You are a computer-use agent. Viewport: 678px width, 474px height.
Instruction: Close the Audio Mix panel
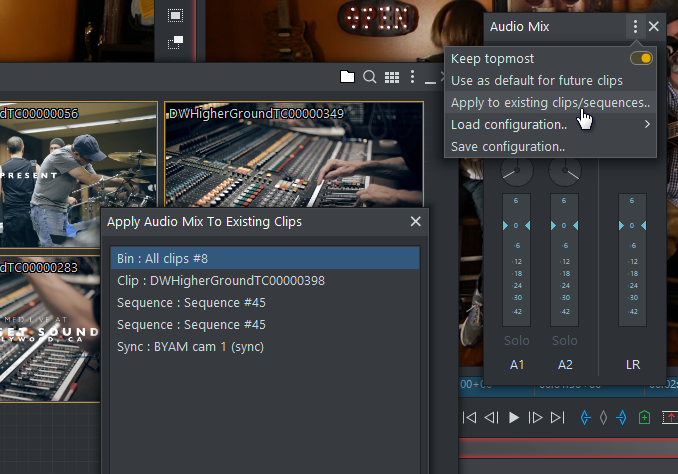pyautogui.click(x=654, y=27)
